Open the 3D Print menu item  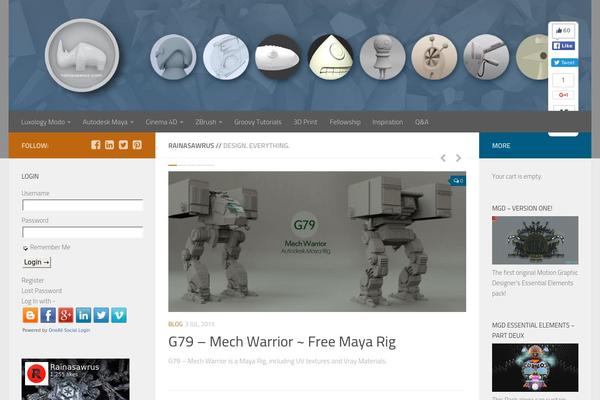tap(305, 122)
